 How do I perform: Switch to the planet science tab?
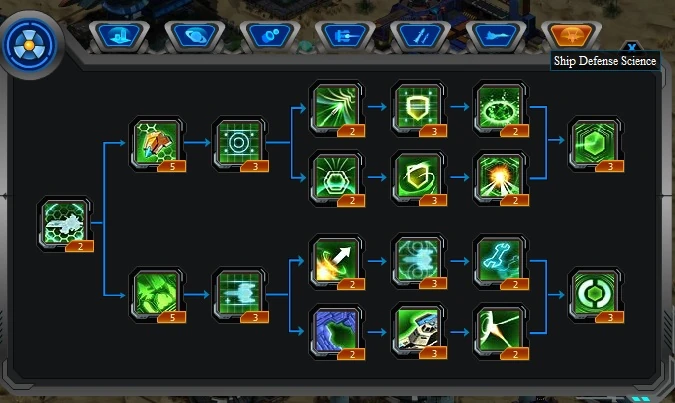(195, 36)
